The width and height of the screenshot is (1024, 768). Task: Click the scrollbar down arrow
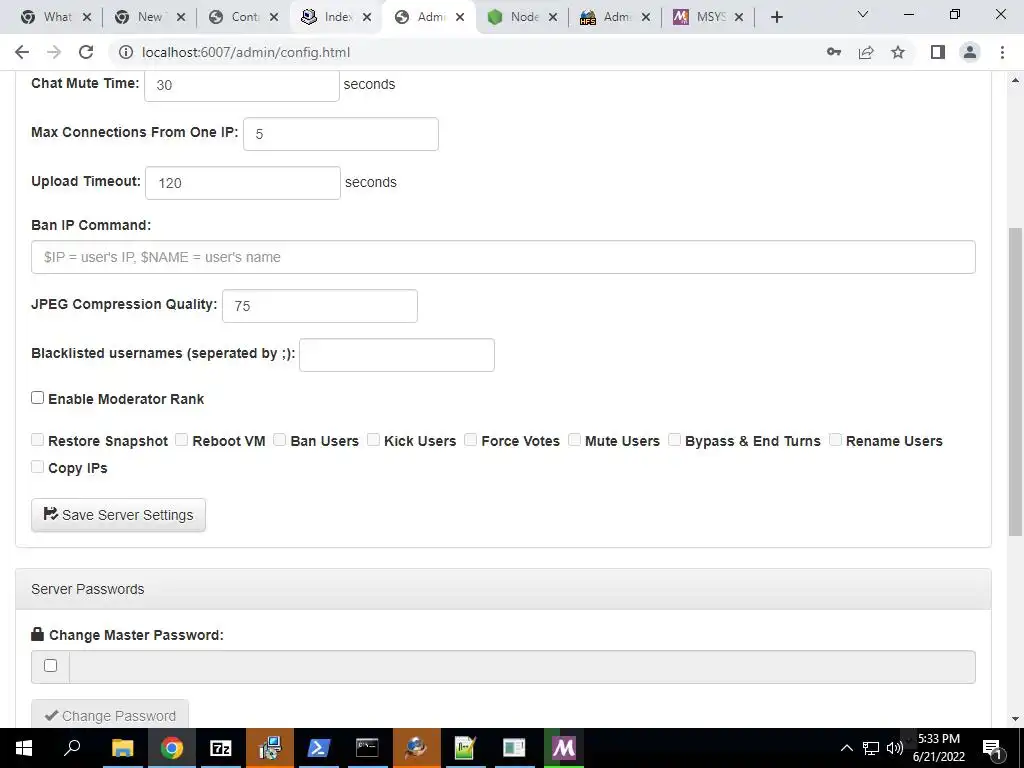[x=1015, y=719]
